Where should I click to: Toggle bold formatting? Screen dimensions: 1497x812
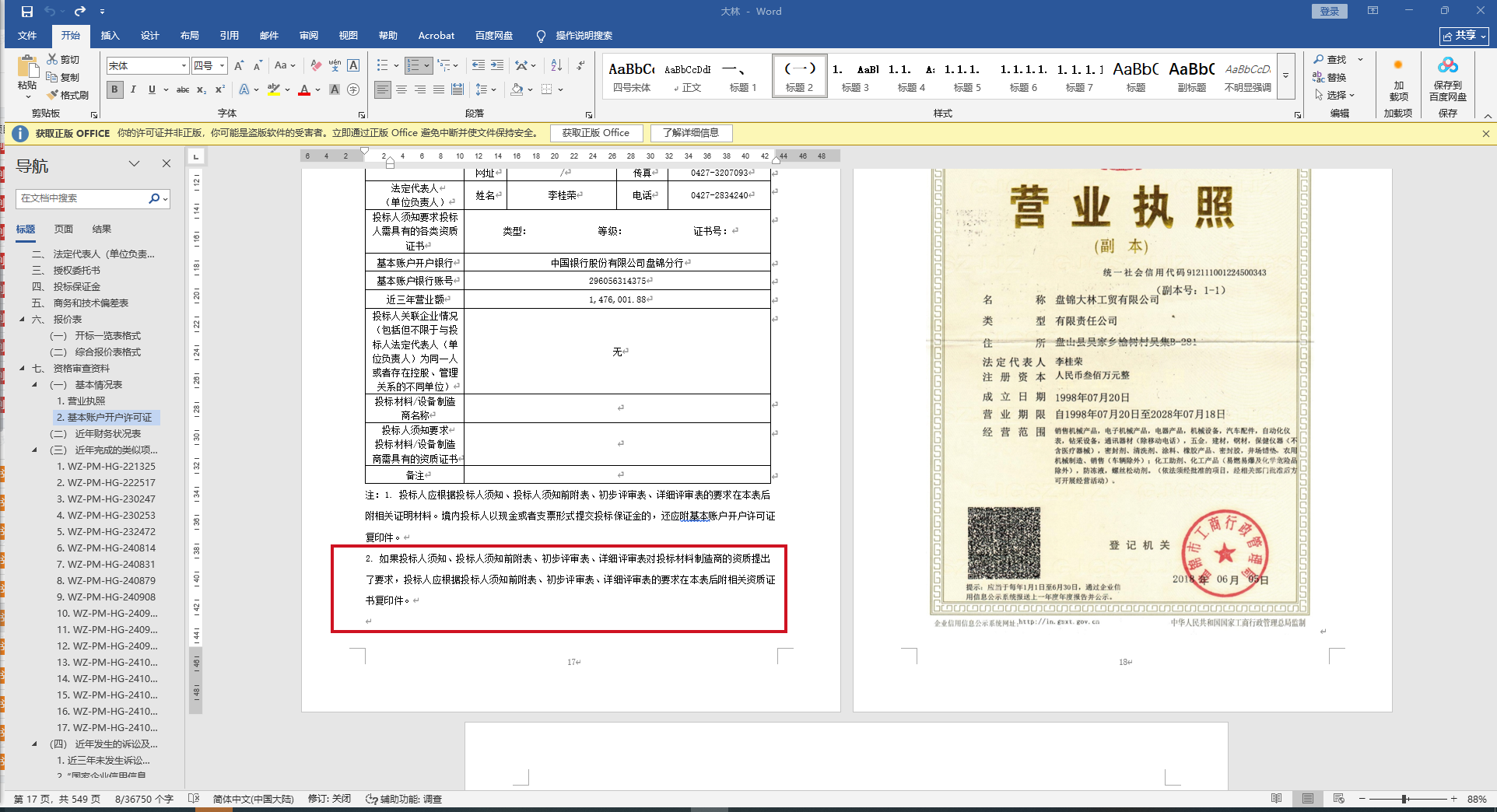click(x=115, y=89)
